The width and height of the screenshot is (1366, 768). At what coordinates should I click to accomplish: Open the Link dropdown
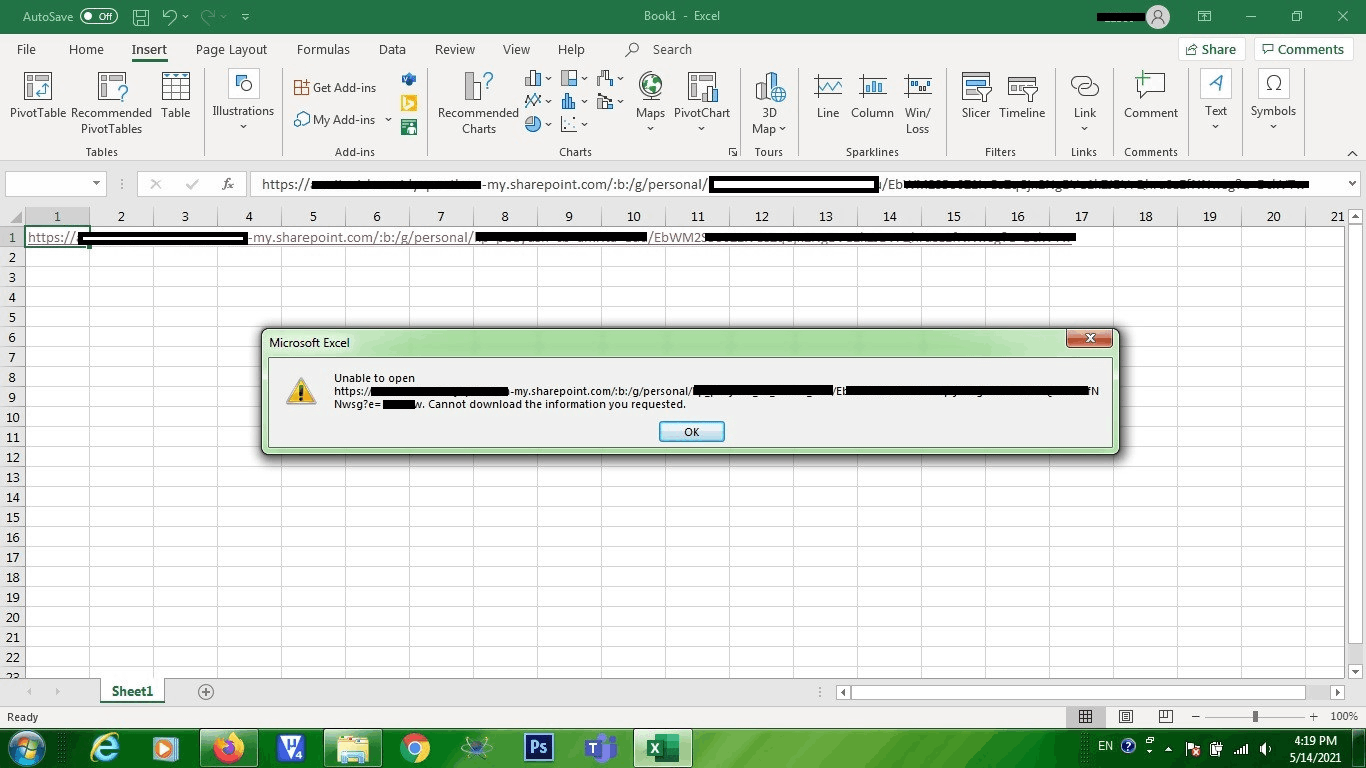pyautogui.click(x=1085, y=103)
